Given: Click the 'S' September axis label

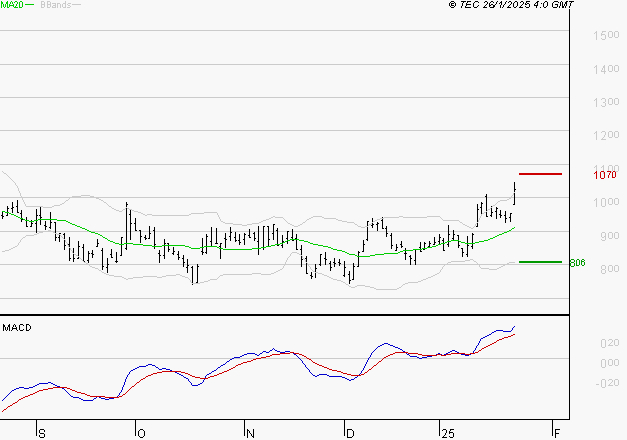Looking at the screenshot, I should [x=41, y=433].
